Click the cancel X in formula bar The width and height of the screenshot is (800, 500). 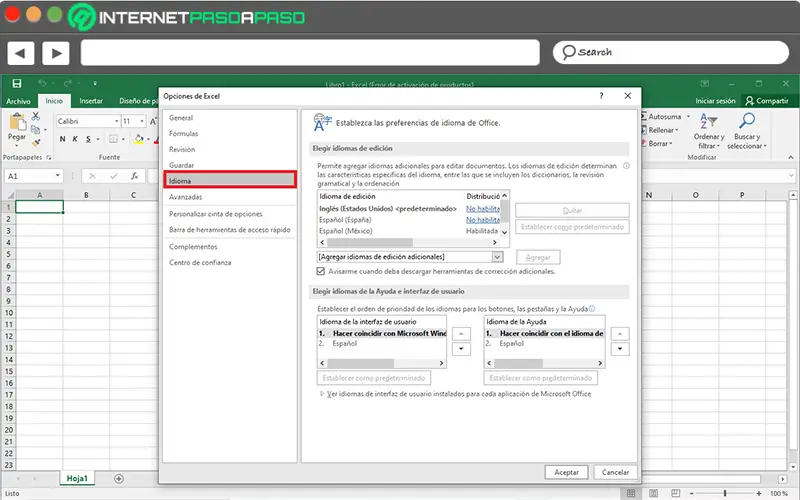click(x=92, y=176)
